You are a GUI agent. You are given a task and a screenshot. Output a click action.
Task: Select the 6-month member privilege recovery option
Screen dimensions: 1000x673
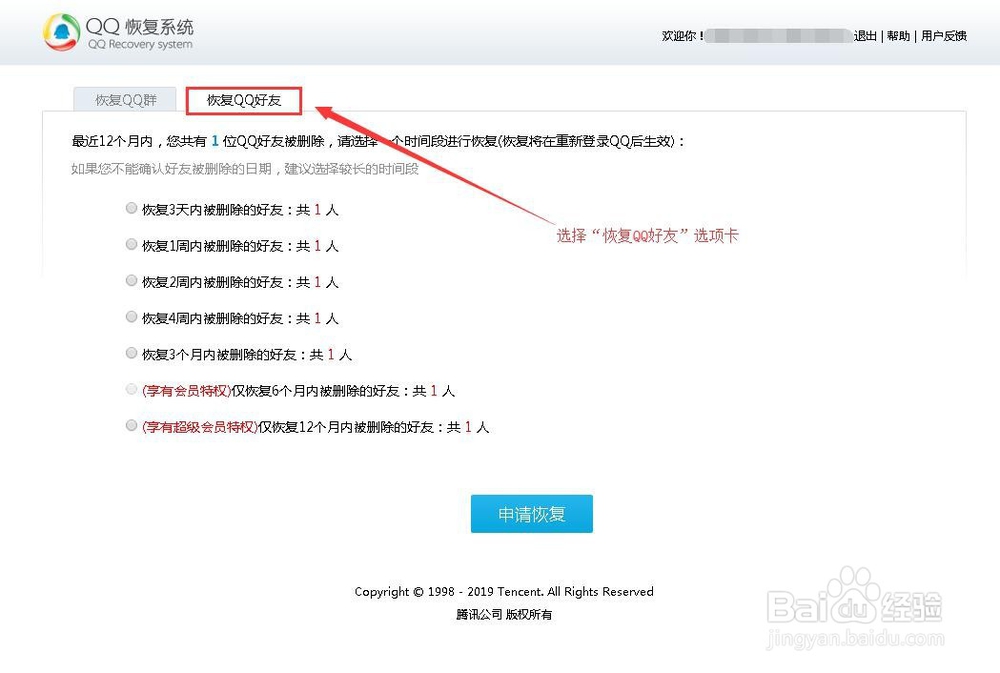[x=131, y=389]
